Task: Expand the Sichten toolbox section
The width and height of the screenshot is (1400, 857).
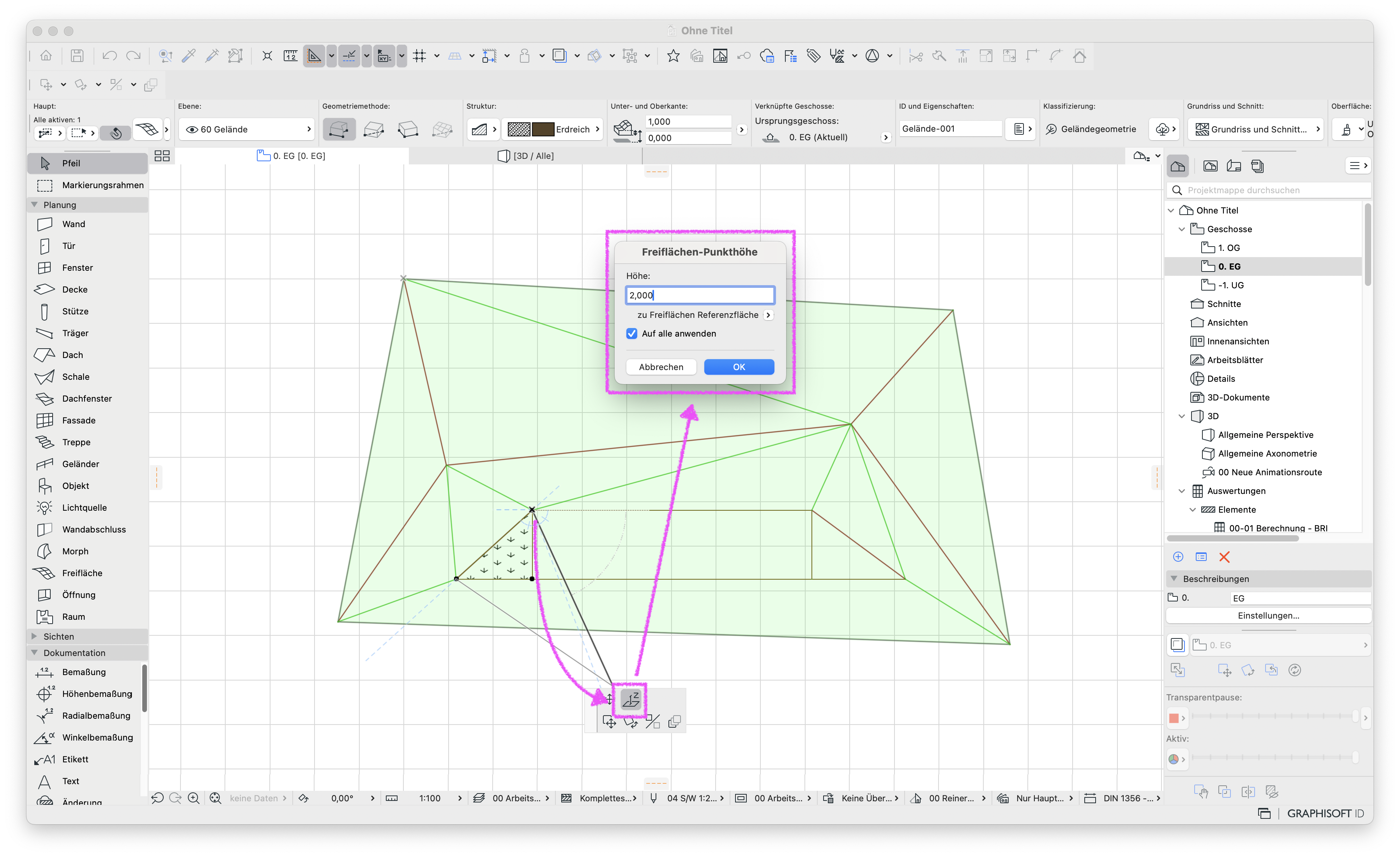Action: pyautogui.click(x=34, y=637)
